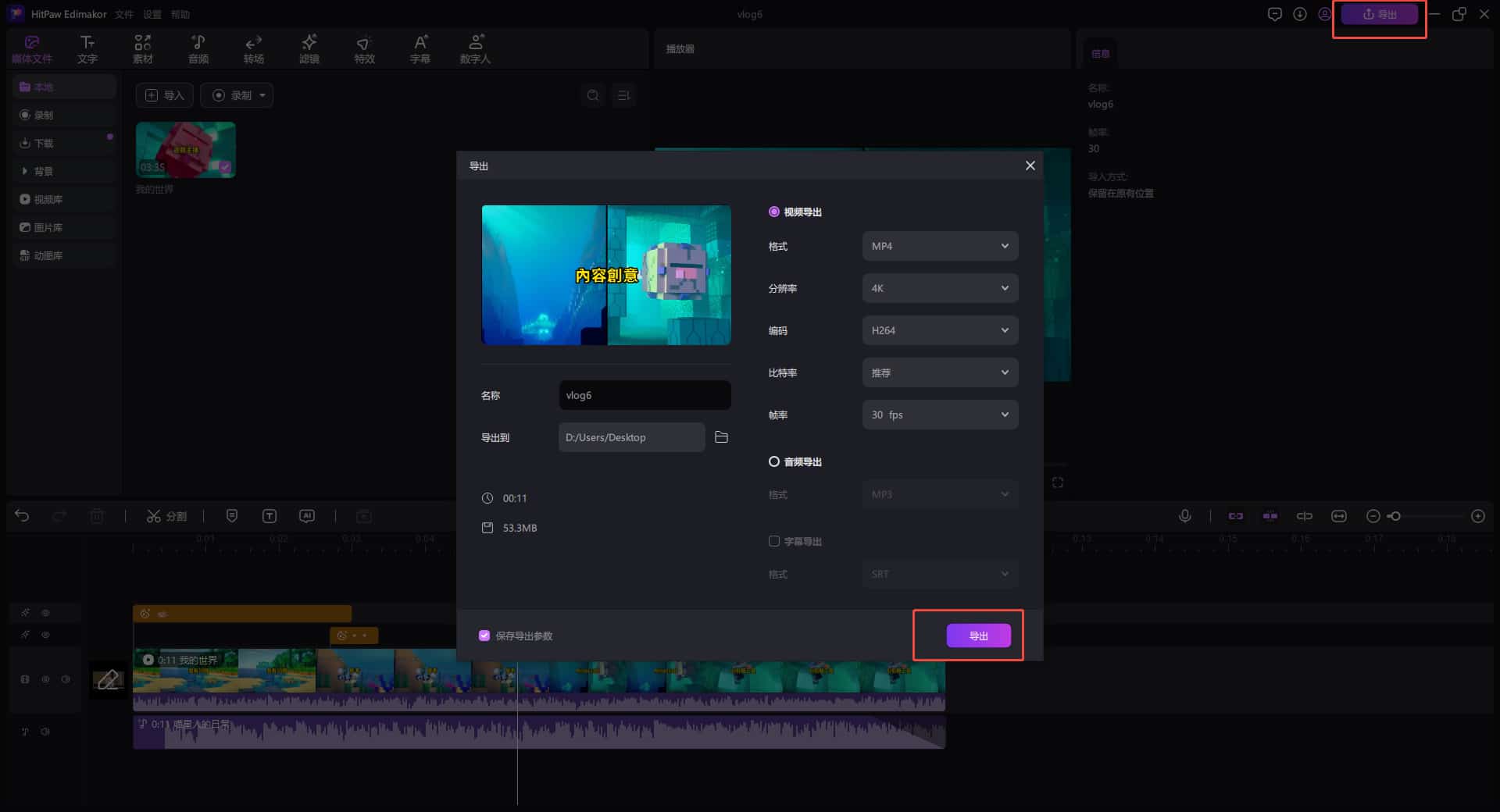Expand the 分辨率 4K dropdown
This screenshot has height=812, width=1500.
click(x=940, y=288)
